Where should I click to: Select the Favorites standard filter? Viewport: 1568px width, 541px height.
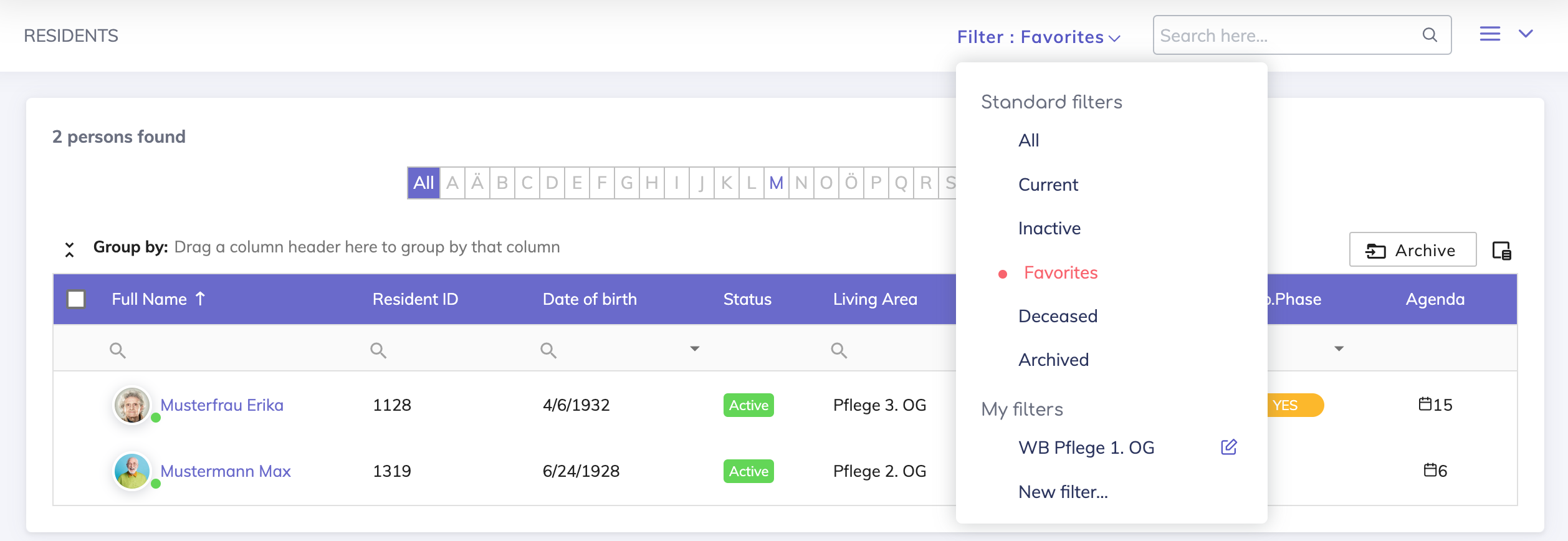pyautogui.click(x=1060, y=272)
